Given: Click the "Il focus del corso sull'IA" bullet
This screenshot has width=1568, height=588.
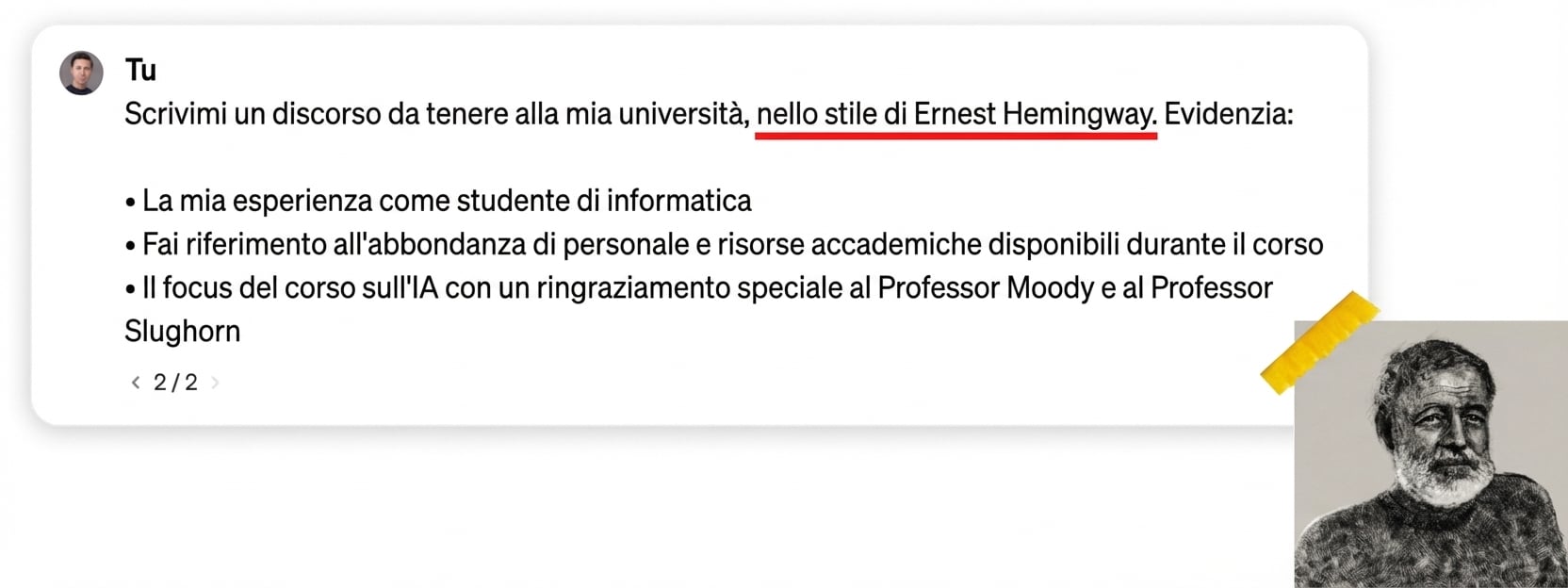Looking at the screenshot, I should [290, 287].
